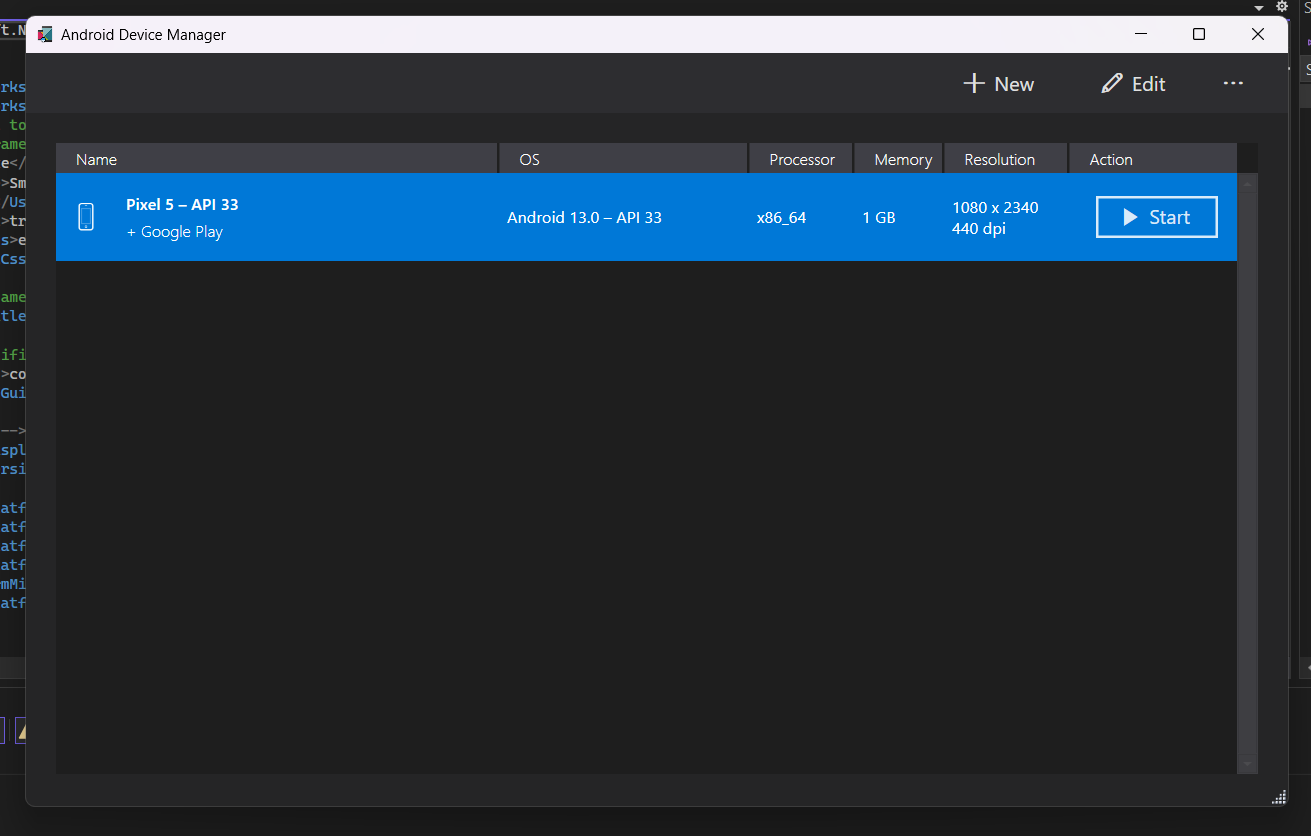Screen dimensions: 1311x836
Task: Click the Visual Studio settings gear icon
Action: (x=1282, y=6)
